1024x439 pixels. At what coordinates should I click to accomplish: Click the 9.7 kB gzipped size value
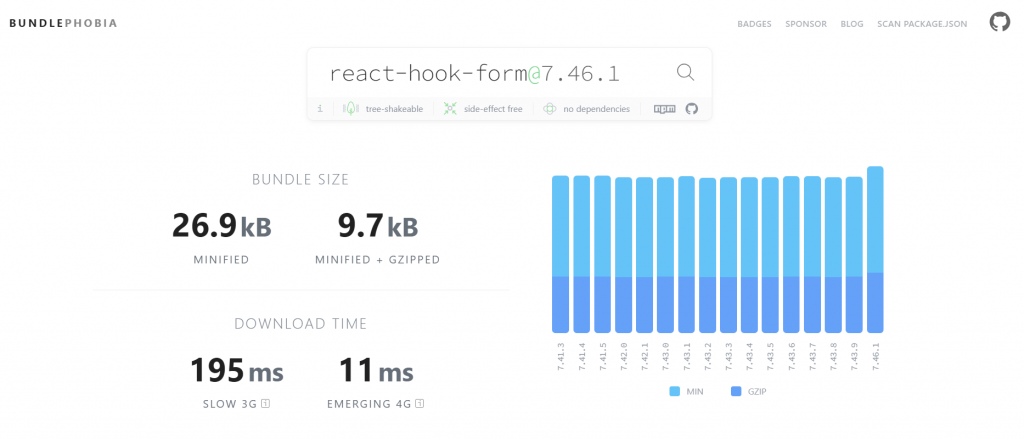[377, 227]
